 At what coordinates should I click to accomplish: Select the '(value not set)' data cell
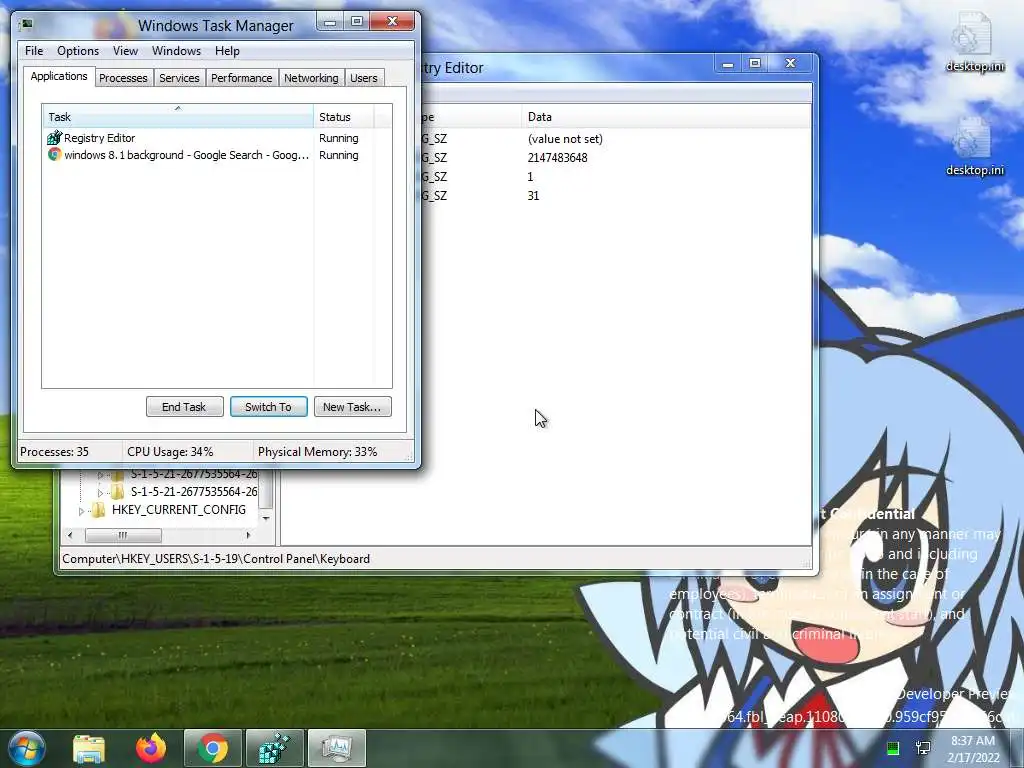tap(565, 138)
